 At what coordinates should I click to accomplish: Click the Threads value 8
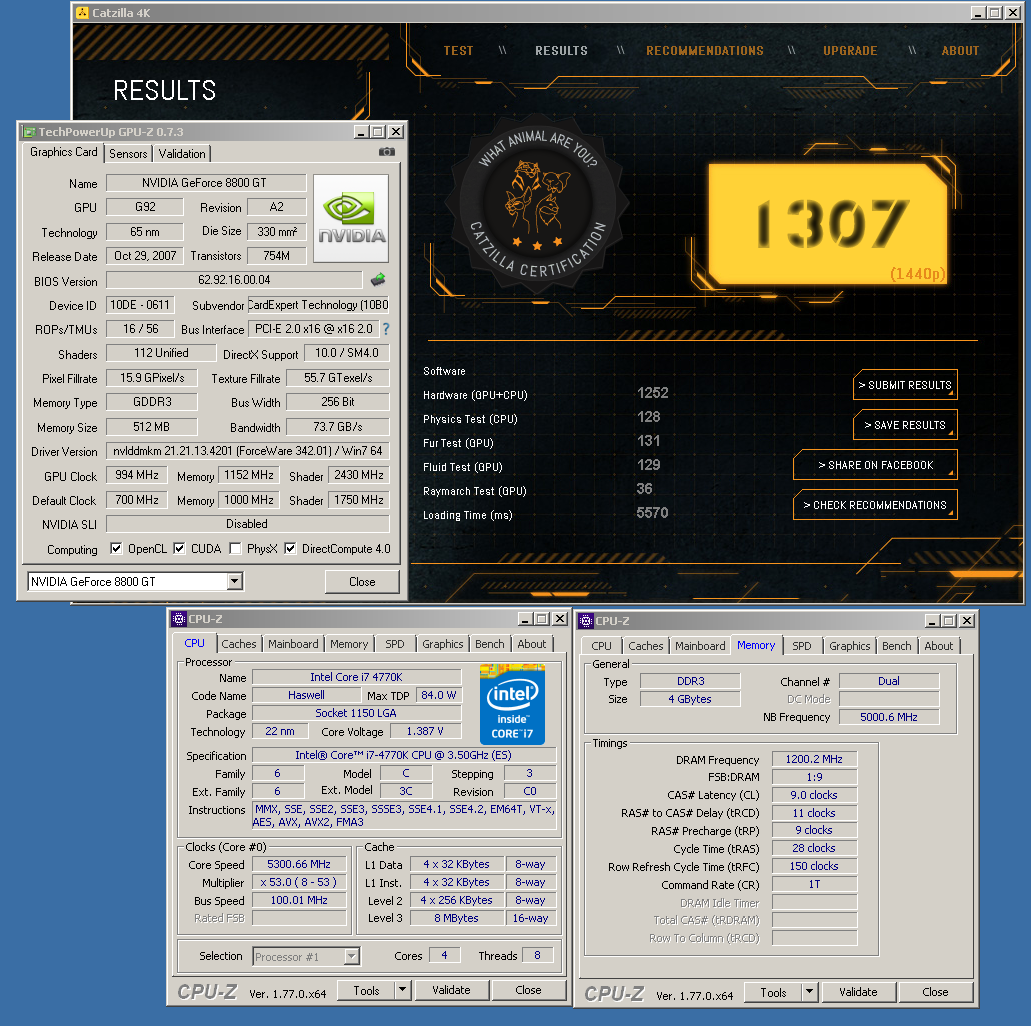[537, 955]
